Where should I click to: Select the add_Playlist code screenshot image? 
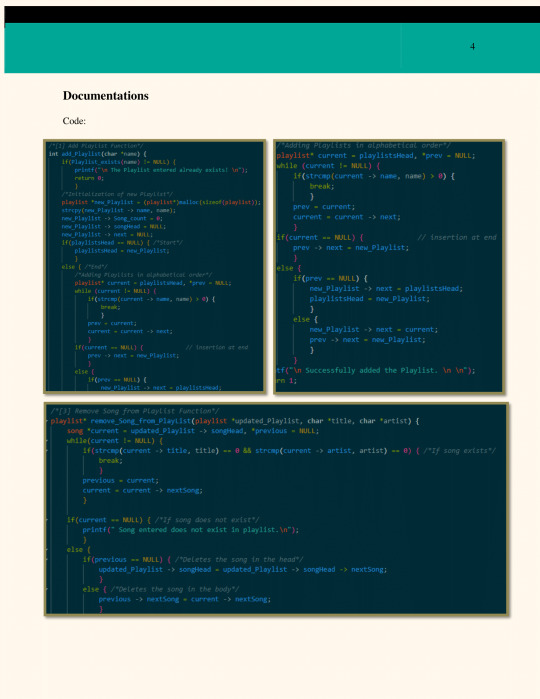click(155, 267)
